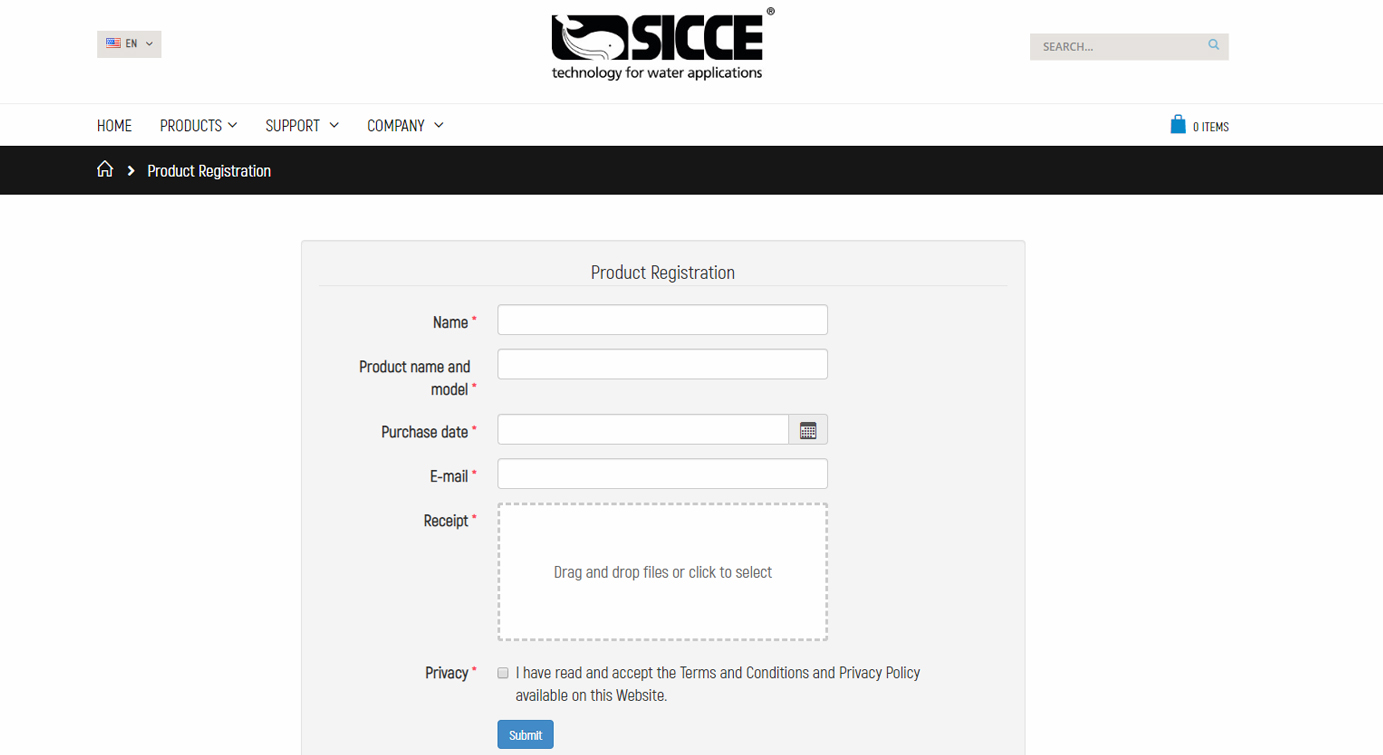Go to the Home menu item
Screen dimensions: 1383x755
pyautogui.click(x=114, y=125)
